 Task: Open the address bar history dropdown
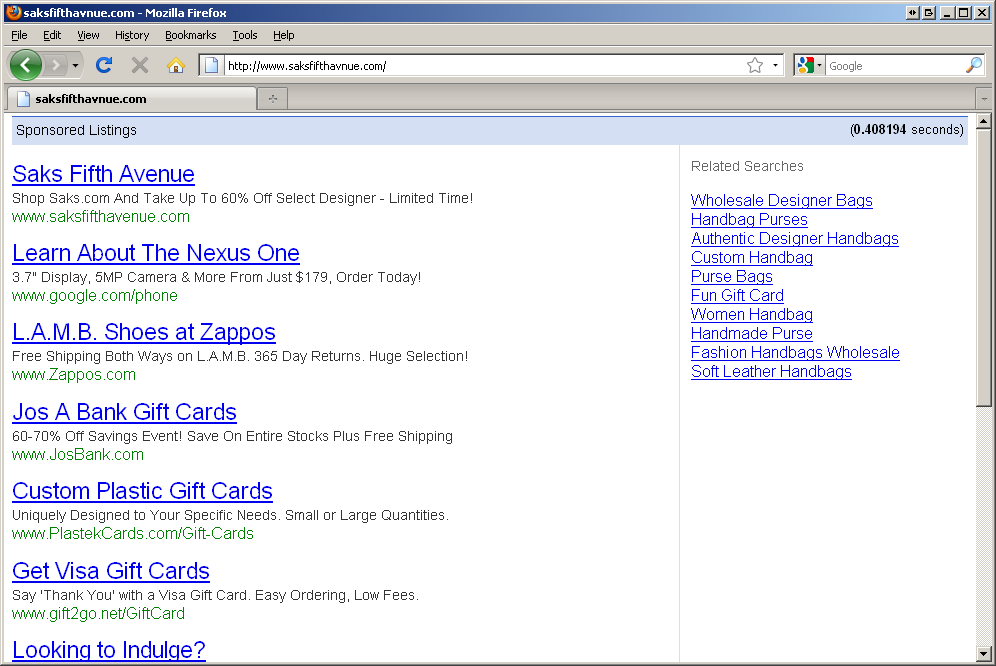coord(775,65)
